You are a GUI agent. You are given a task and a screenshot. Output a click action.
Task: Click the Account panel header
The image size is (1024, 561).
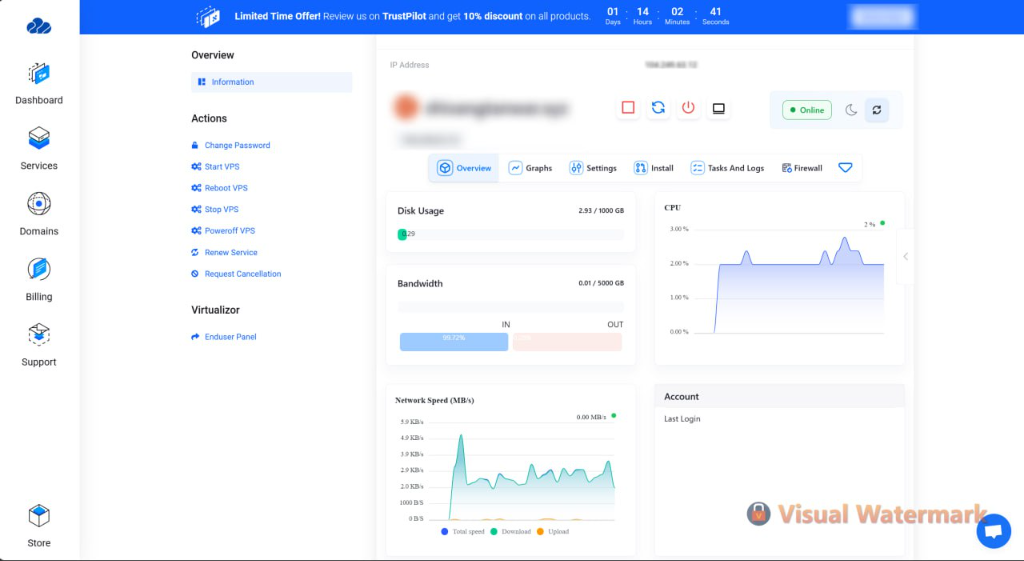click(780, 396)
